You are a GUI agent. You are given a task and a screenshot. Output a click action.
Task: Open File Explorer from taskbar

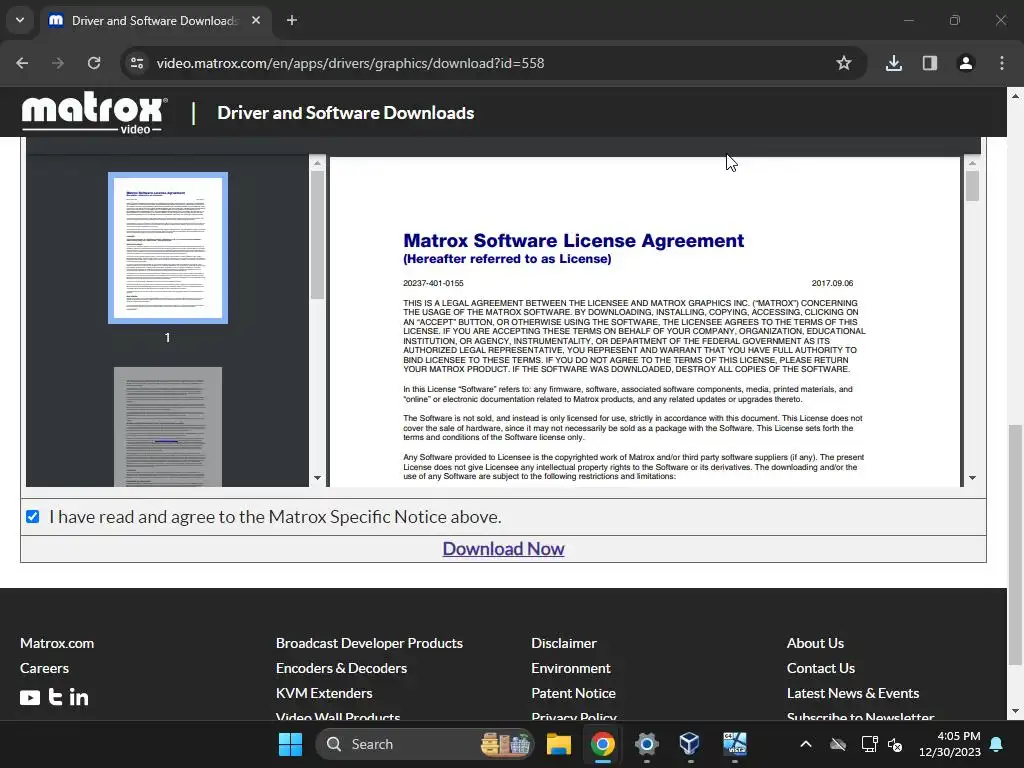pos(559,744)
